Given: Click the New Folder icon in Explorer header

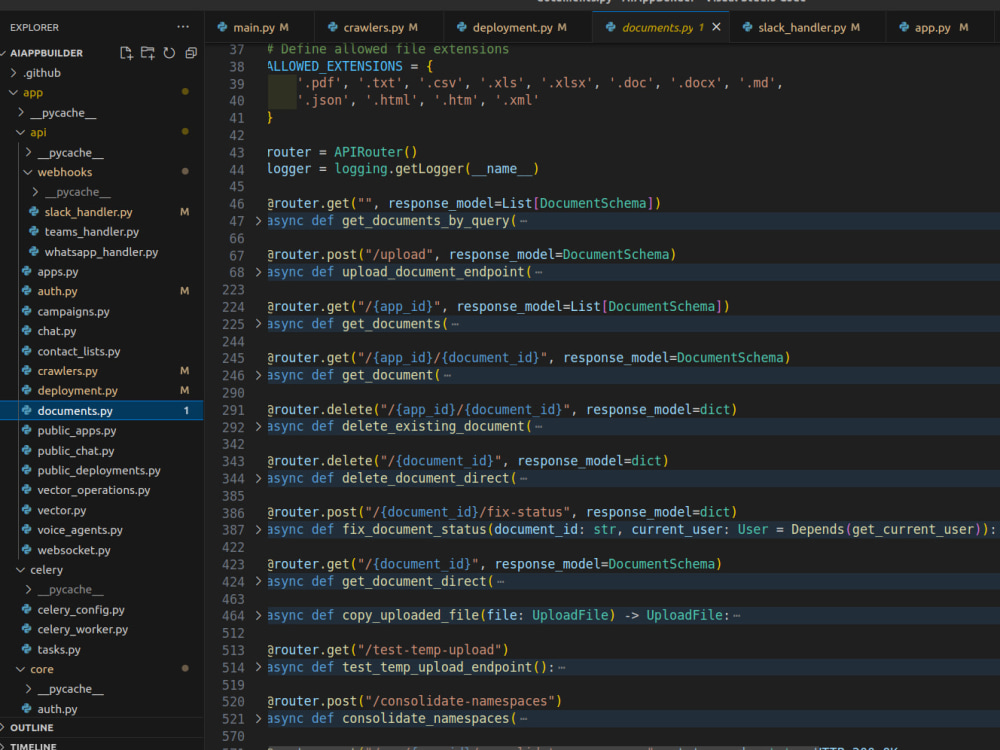Looking at the screenshot, I should tap(148, 53).
